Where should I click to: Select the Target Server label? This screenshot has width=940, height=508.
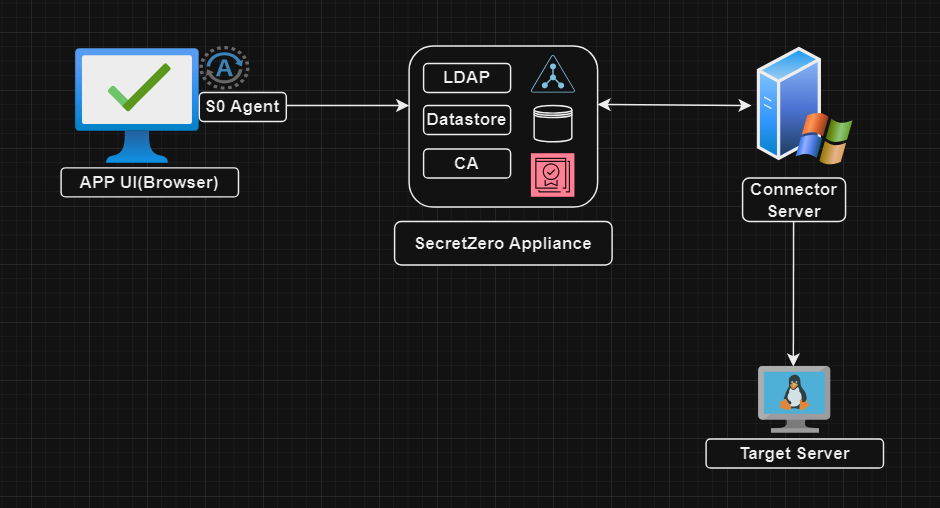tap(794, 453)
